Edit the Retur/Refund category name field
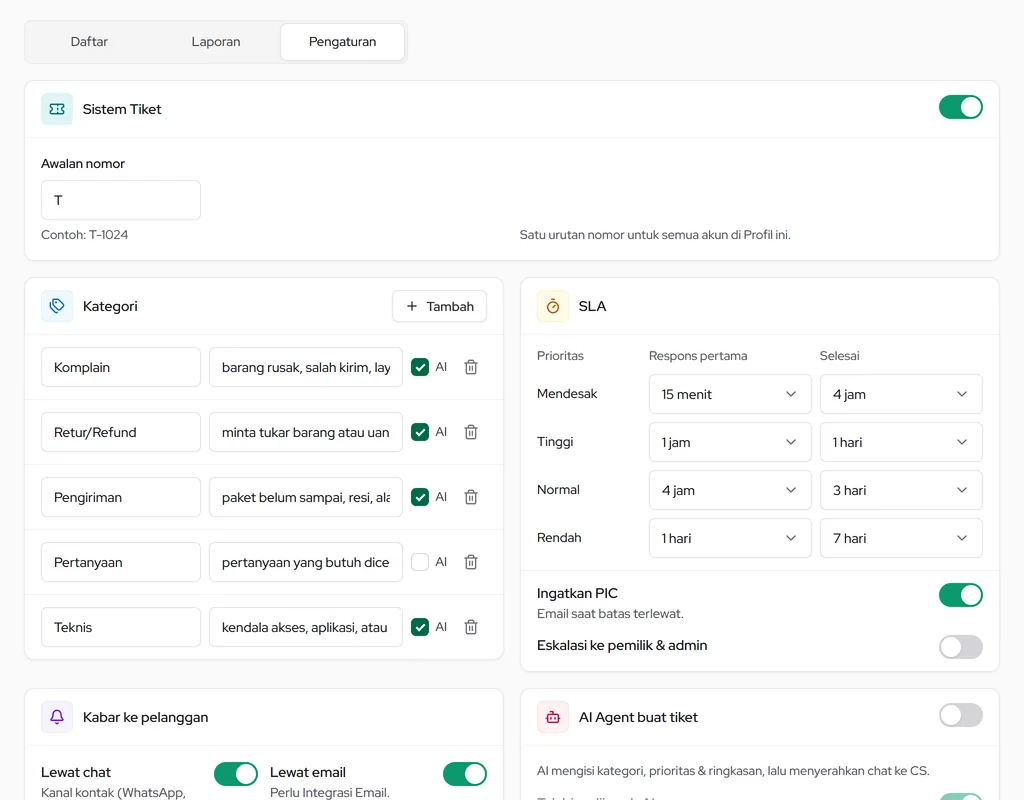This screenshot has height=800, width=1024. click(121, 432)
